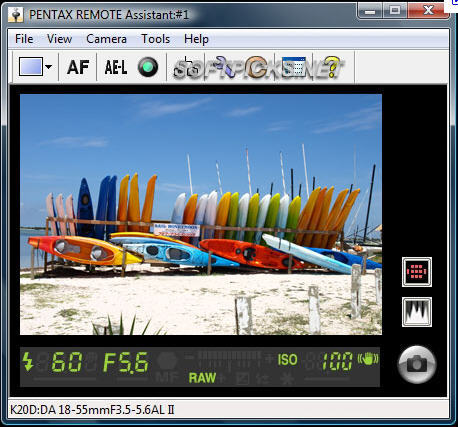Click the blue preview window size box
Image resolution: width=458 pixels, height=427 pixels.
(x=31, y=67)
